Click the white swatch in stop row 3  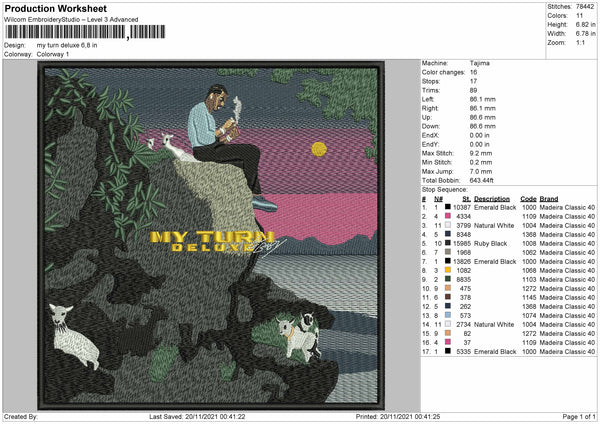447,225
